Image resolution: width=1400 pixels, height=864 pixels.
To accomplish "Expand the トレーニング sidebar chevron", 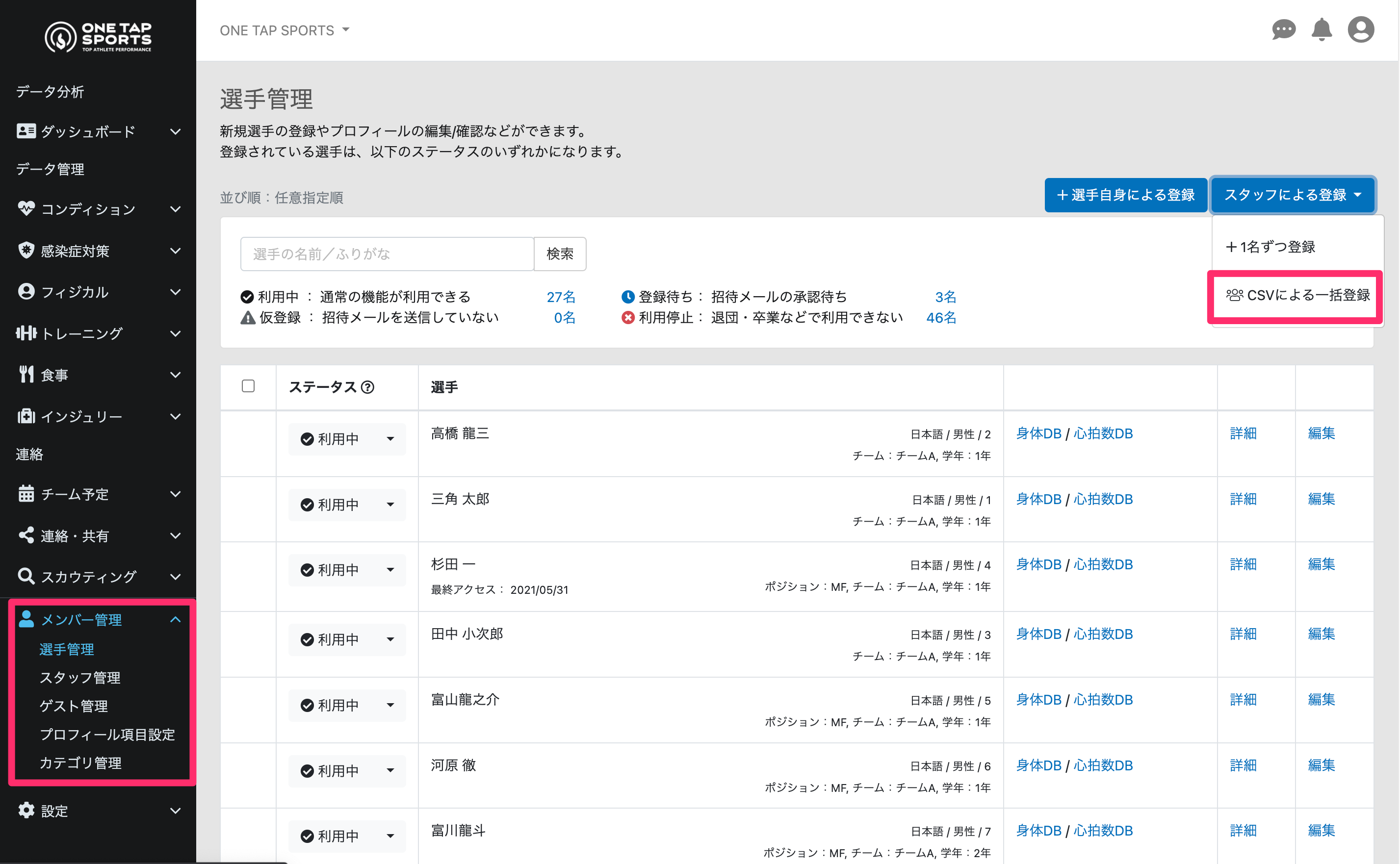I will point(176,333).
